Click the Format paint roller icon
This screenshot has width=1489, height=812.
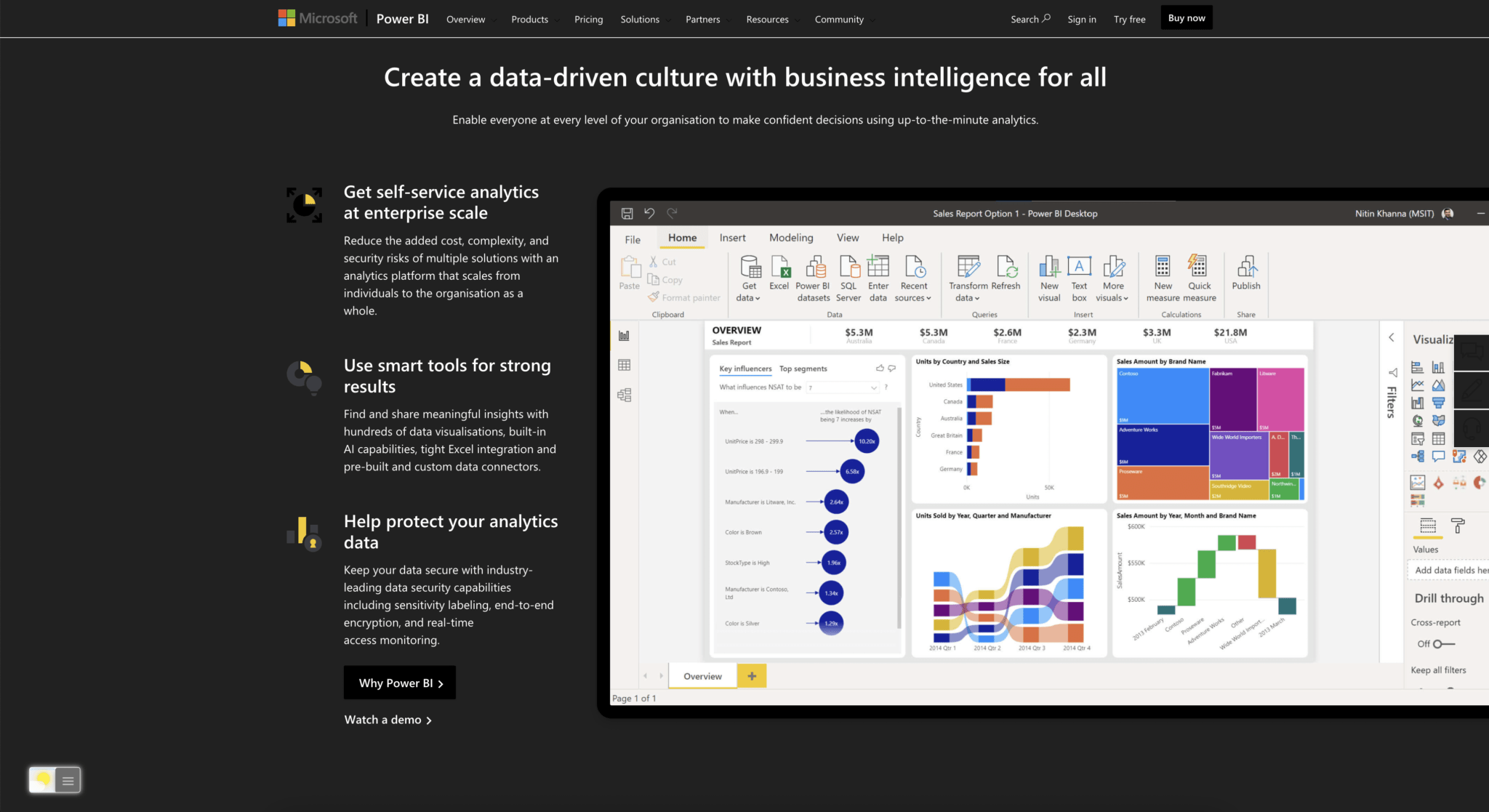[1458, 526]
